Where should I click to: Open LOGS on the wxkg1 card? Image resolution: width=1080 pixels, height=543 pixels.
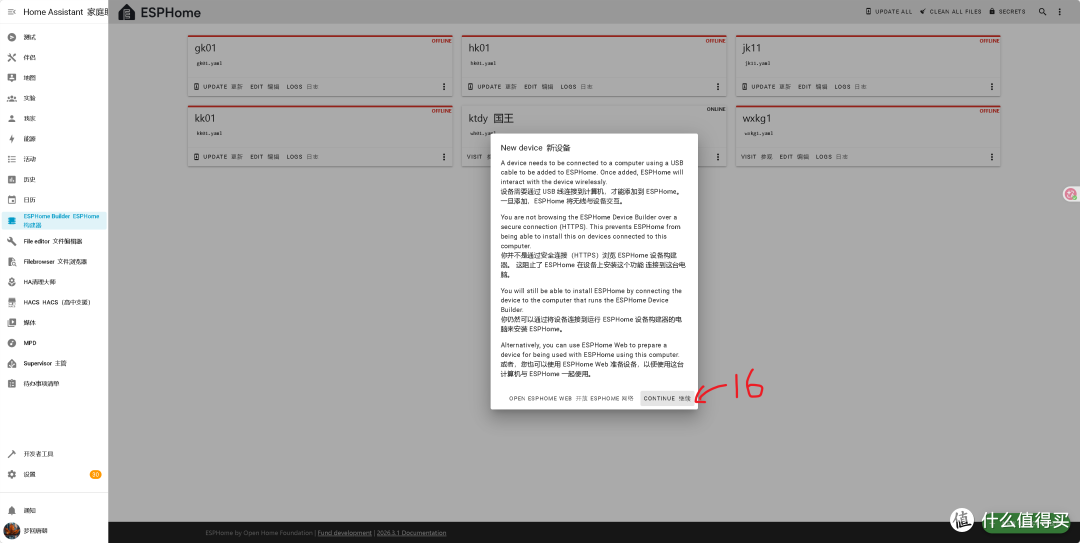tap(832, 157)
